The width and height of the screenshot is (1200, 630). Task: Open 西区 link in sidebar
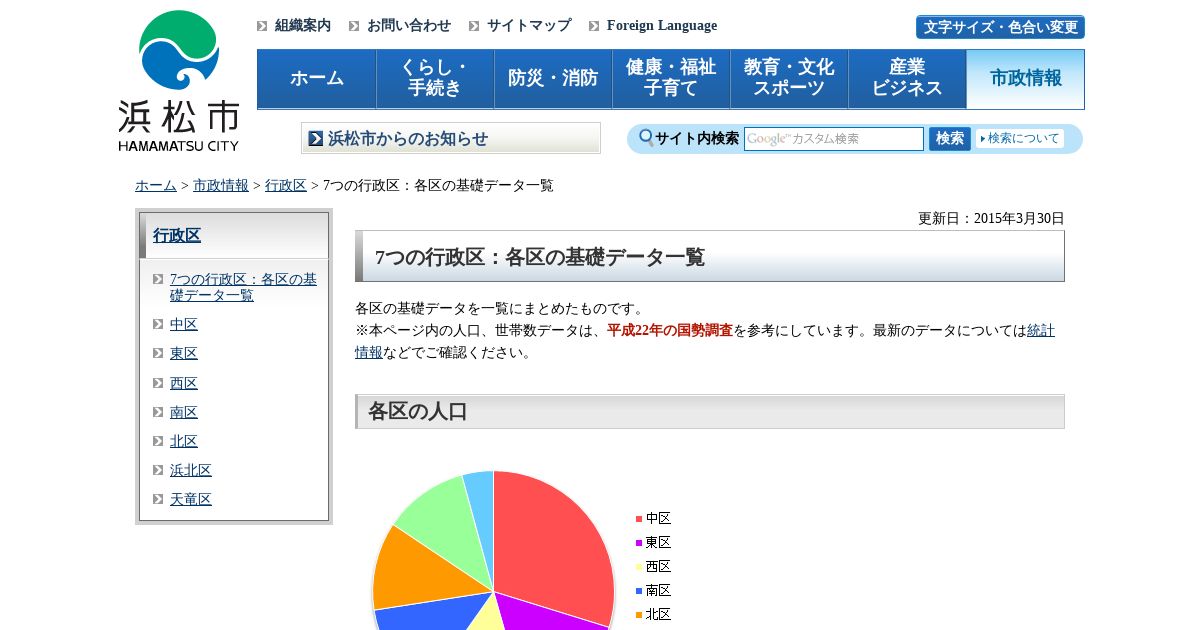184,383
